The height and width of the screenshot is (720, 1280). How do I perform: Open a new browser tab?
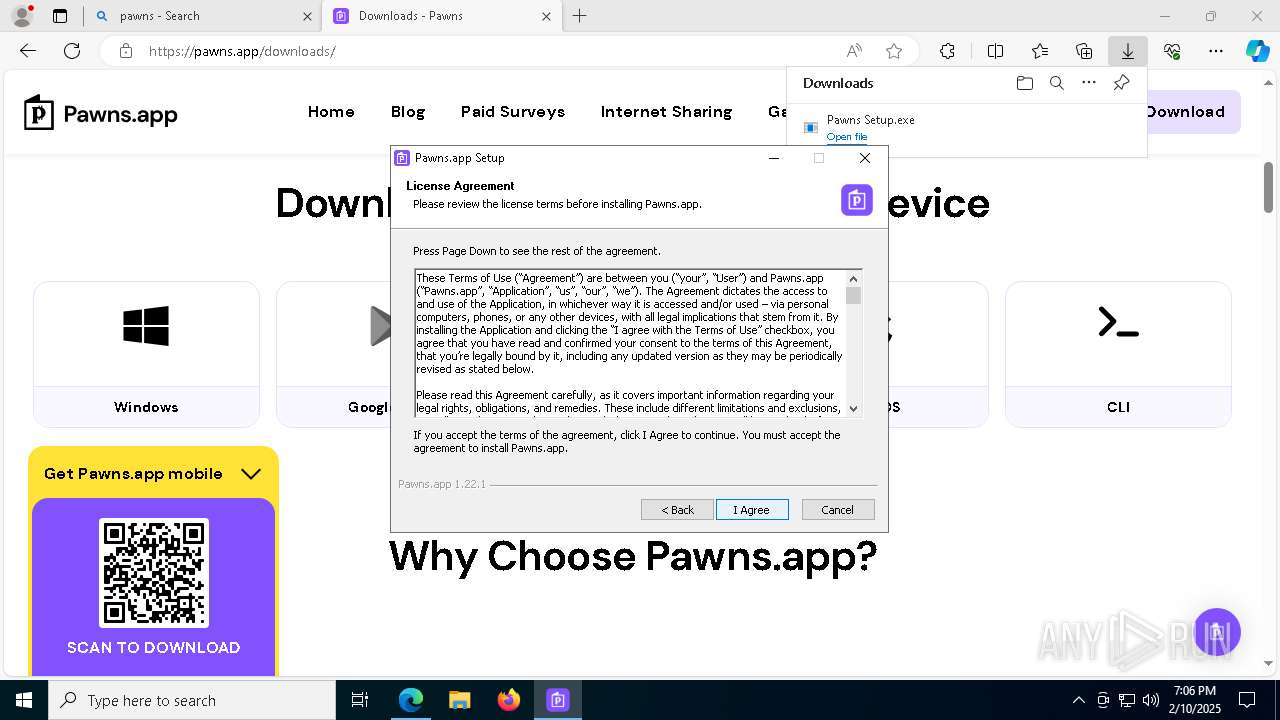pyautogui.click(x=580, y=16)
